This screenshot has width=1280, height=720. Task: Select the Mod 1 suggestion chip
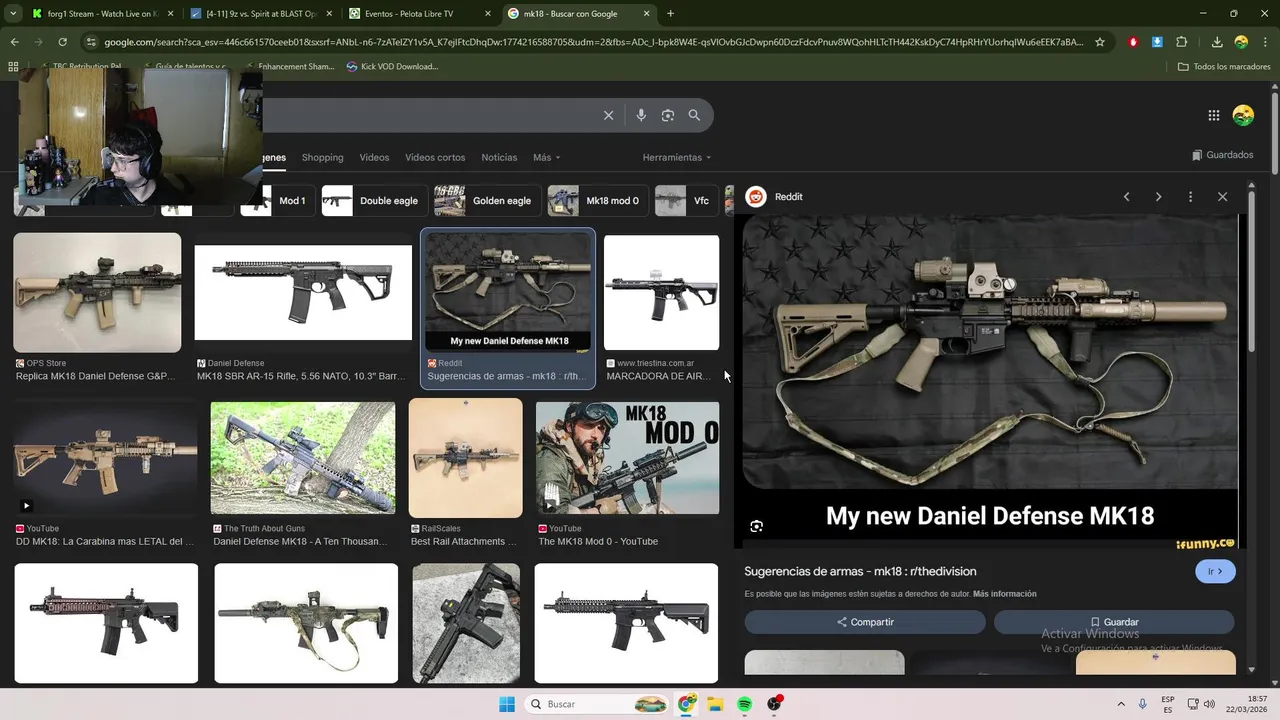278,201
